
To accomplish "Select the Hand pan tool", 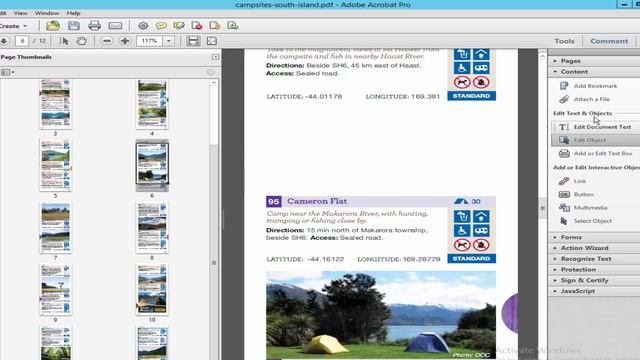I will (82, 41).
